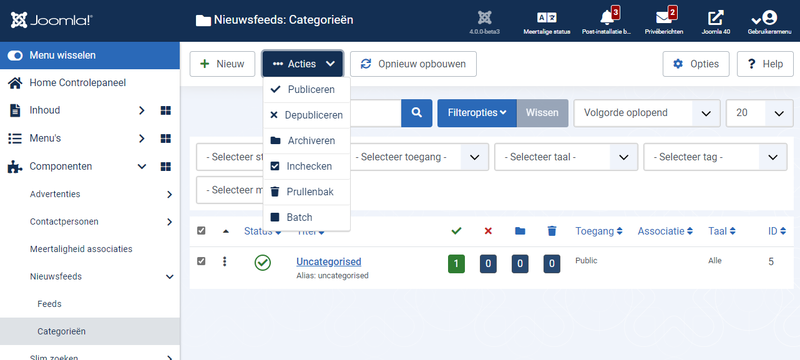Collapse the Componenten sidebar menu

point(142,166)
